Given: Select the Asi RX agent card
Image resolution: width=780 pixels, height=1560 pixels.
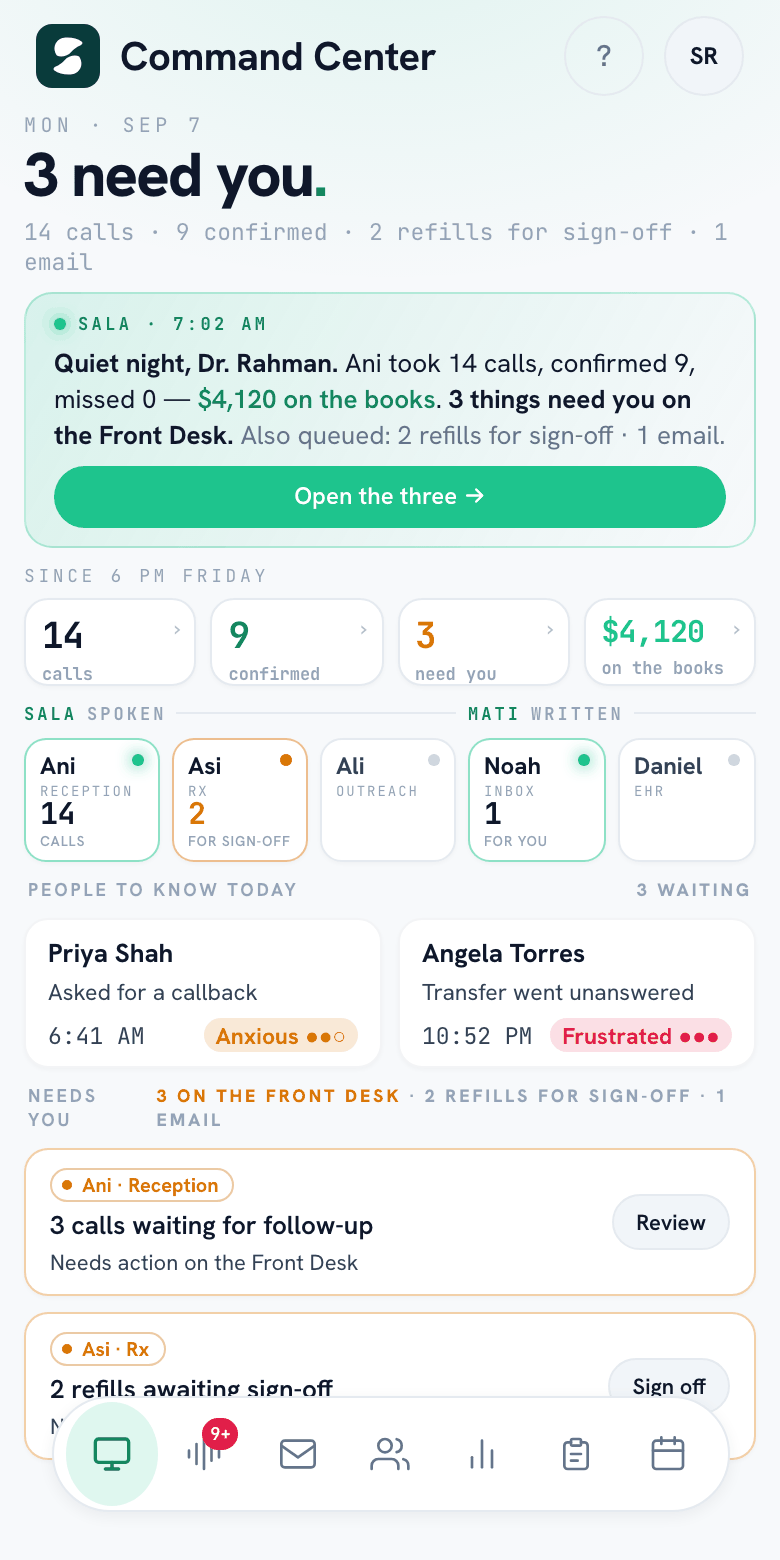Looking at the screenshot, I should (240, 799).
